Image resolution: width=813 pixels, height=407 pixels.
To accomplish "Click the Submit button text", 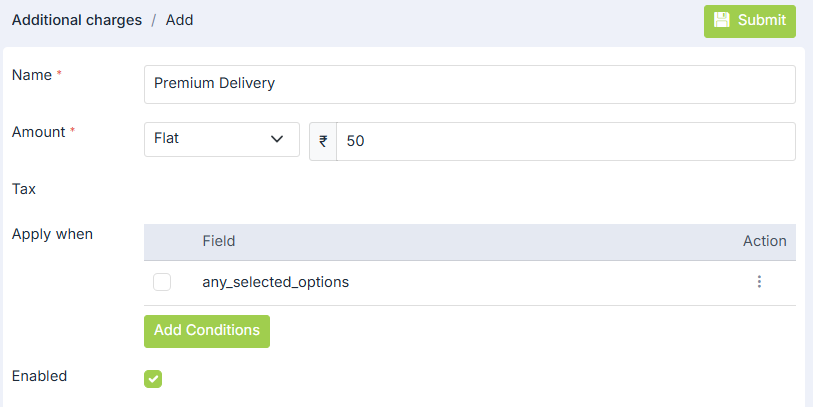I will point(762,20).
